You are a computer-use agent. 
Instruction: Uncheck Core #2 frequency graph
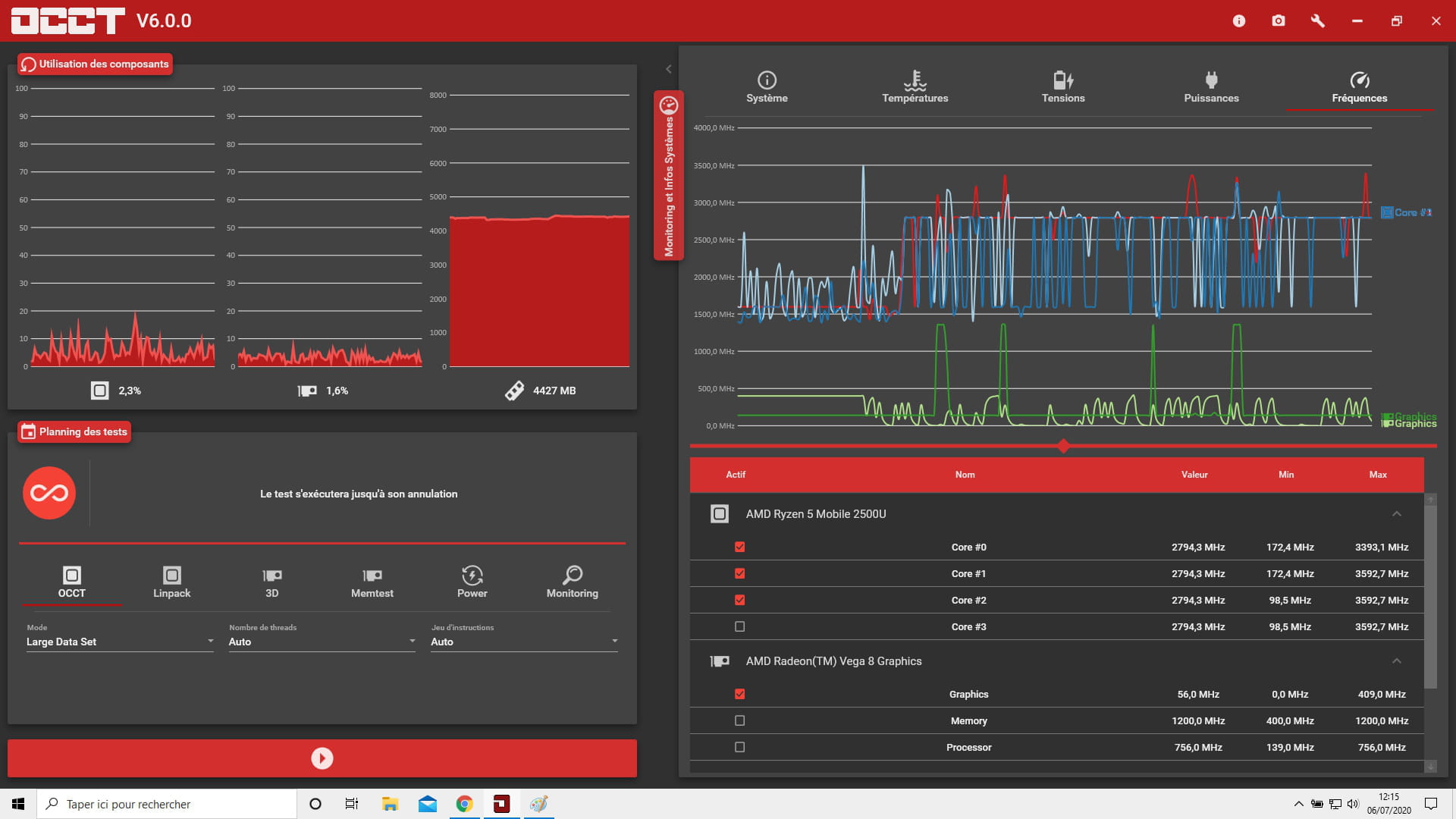(740, 600)
